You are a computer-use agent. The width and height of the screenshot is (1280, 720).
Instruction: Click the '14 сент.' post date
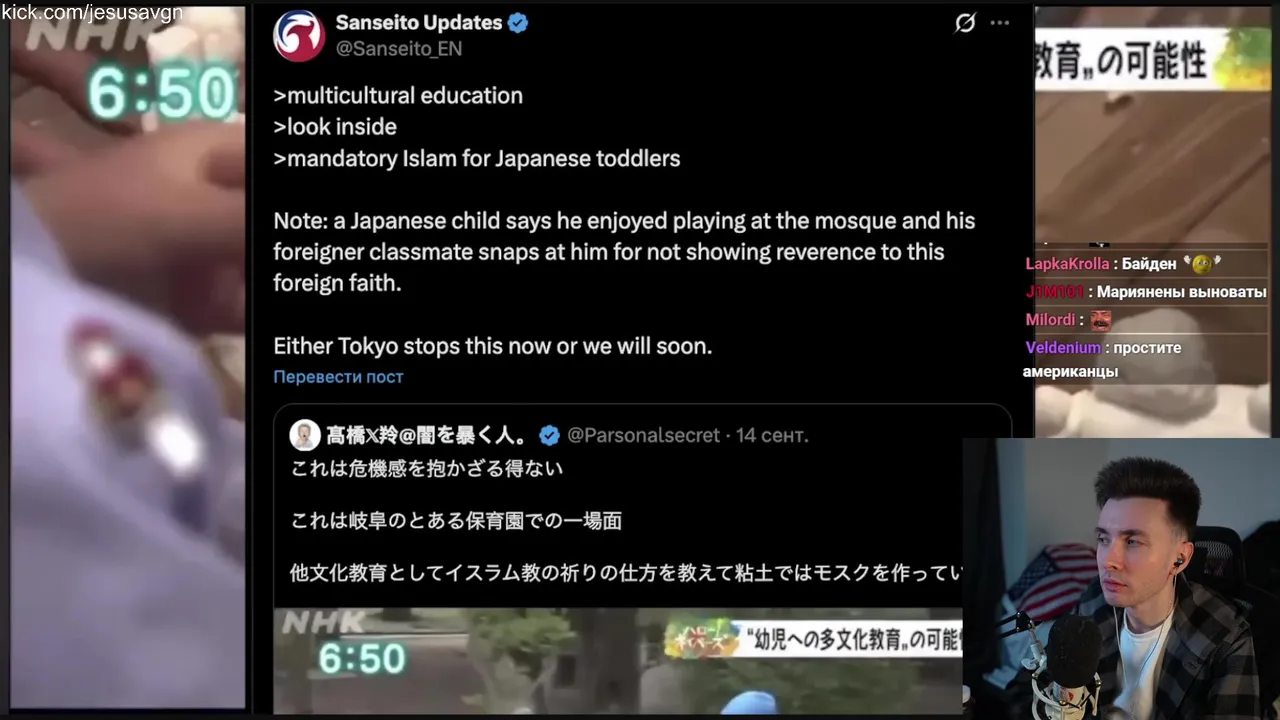772,435
